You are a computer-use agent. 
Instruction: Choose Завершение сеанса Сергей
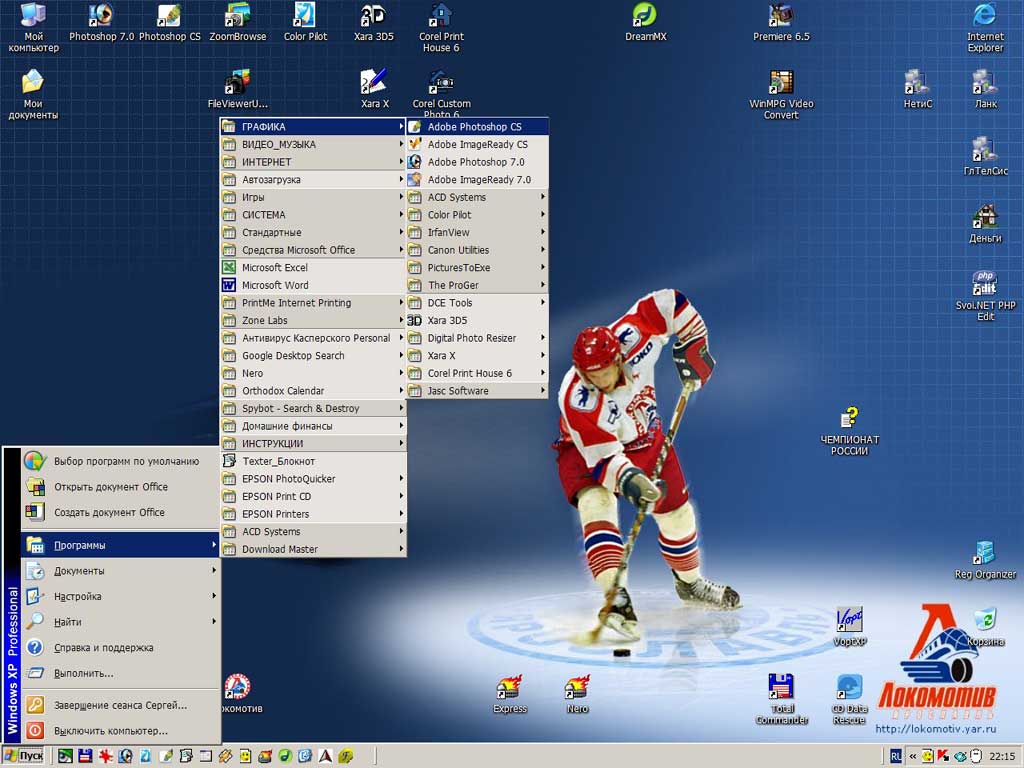[121, 705]
